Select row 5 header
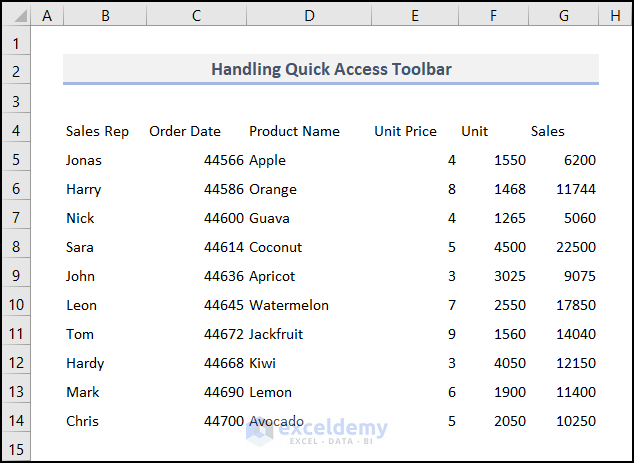This screenshot has height=463, width=634. tap(16, 160)
